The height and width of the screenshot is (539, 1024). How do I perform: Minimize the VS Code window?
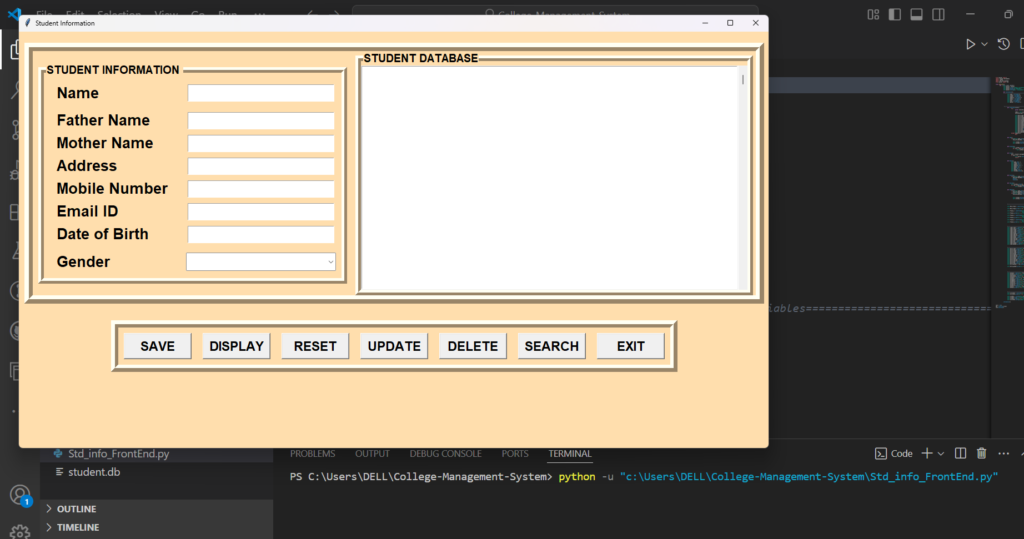click(x=970, y=14)
